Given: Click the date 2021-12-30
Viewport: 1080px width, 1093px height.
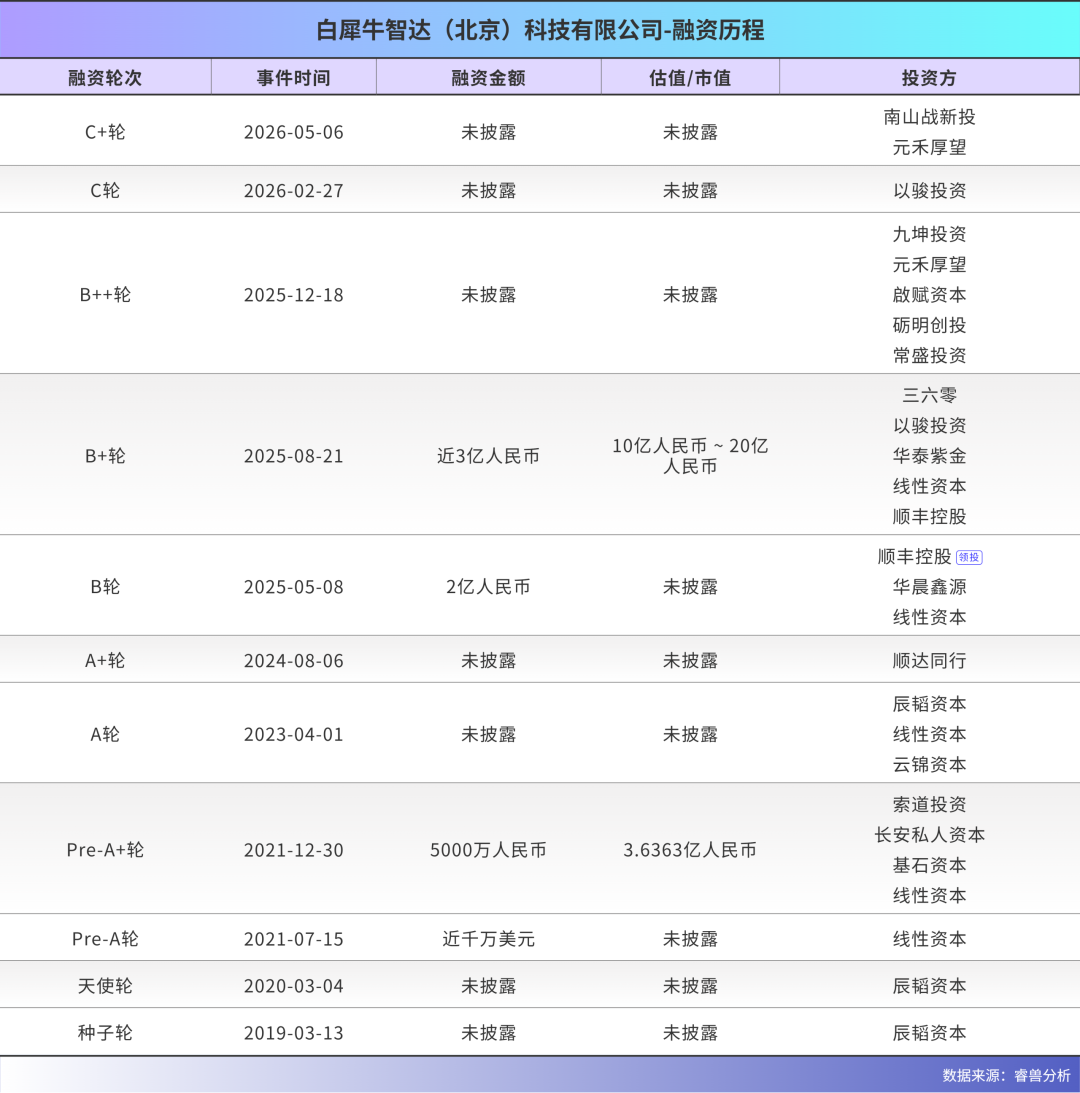Looking at the screenshot, I should click(x=294, y=850).
